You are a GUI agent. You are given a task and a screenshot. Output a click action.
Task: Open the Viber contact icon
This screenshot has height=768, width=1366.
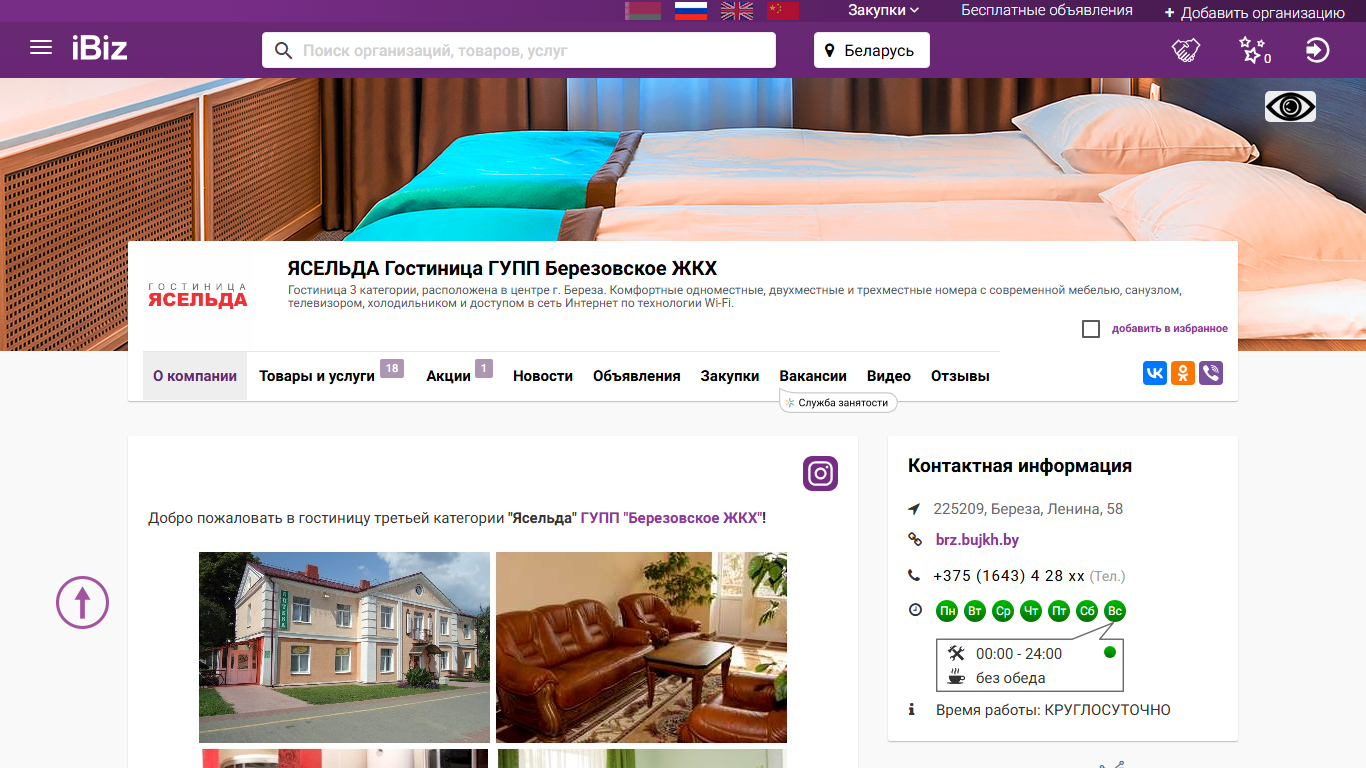1211,374
